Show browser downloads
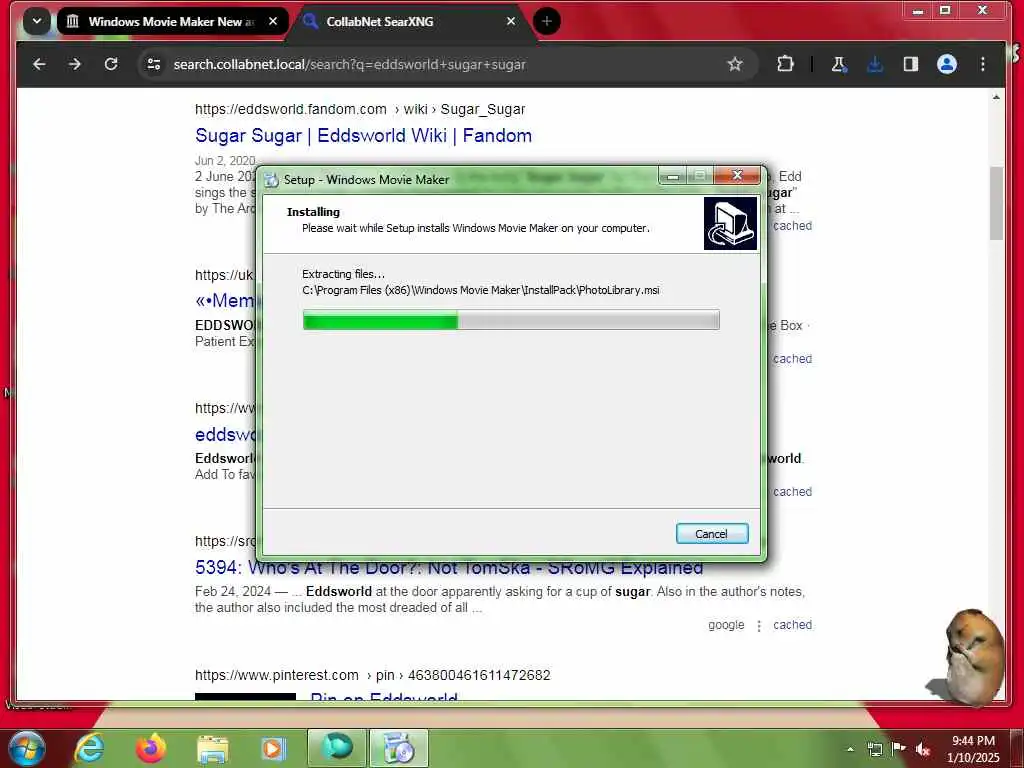Viewport: 1024px width, 768px height. (x=874, y=64)
